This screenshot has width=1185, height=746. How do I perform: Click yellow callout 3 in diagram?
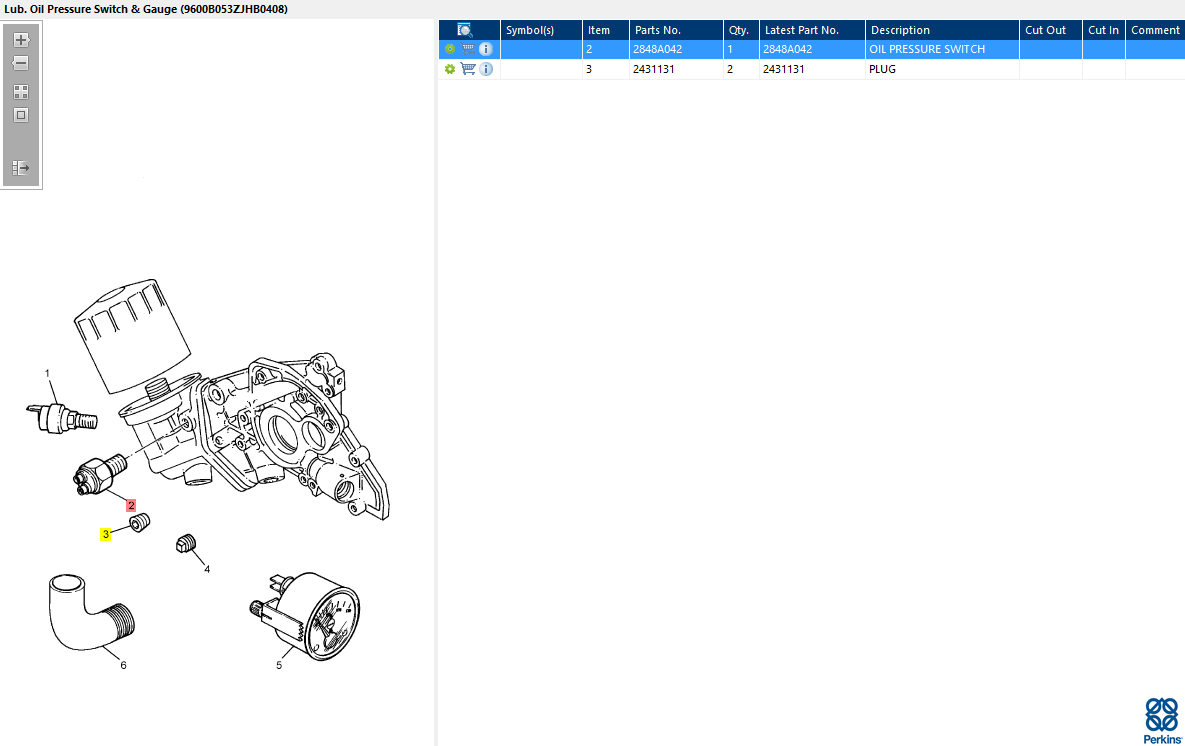tap(106, 534)
